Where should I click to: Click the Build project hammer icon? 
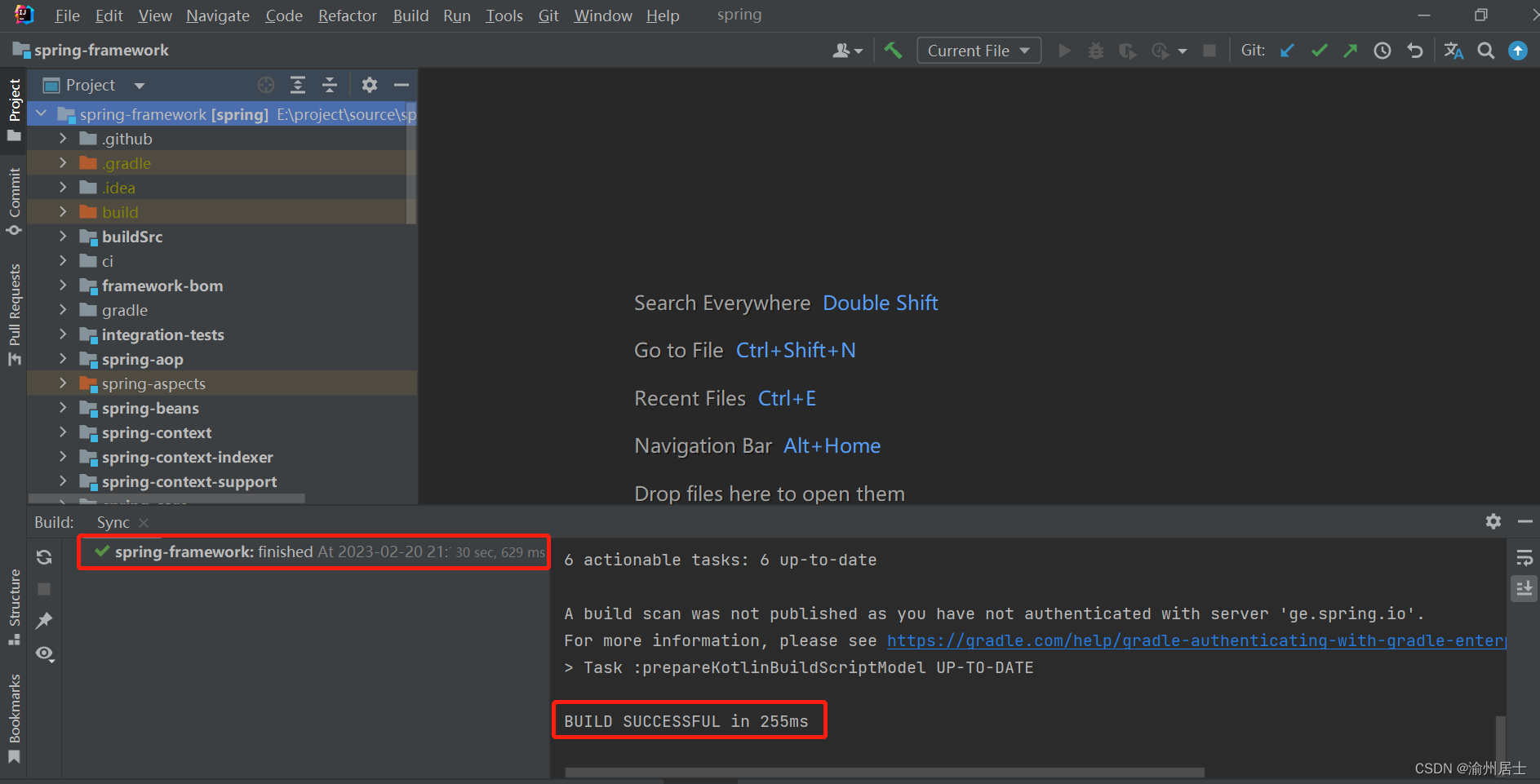[x=893, y=51]
